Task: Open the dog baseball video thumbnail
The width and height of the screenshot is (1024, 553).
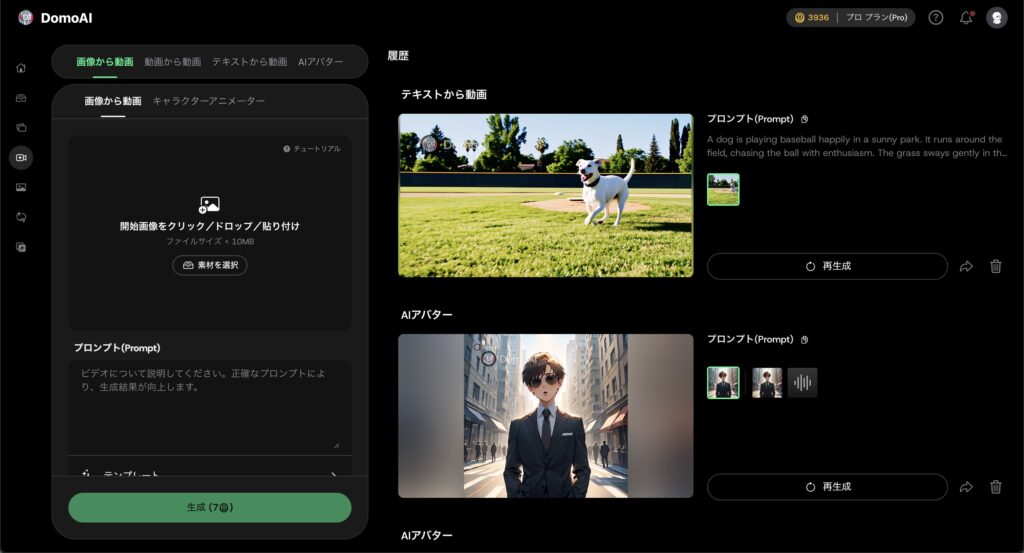Action: (546, 195)
